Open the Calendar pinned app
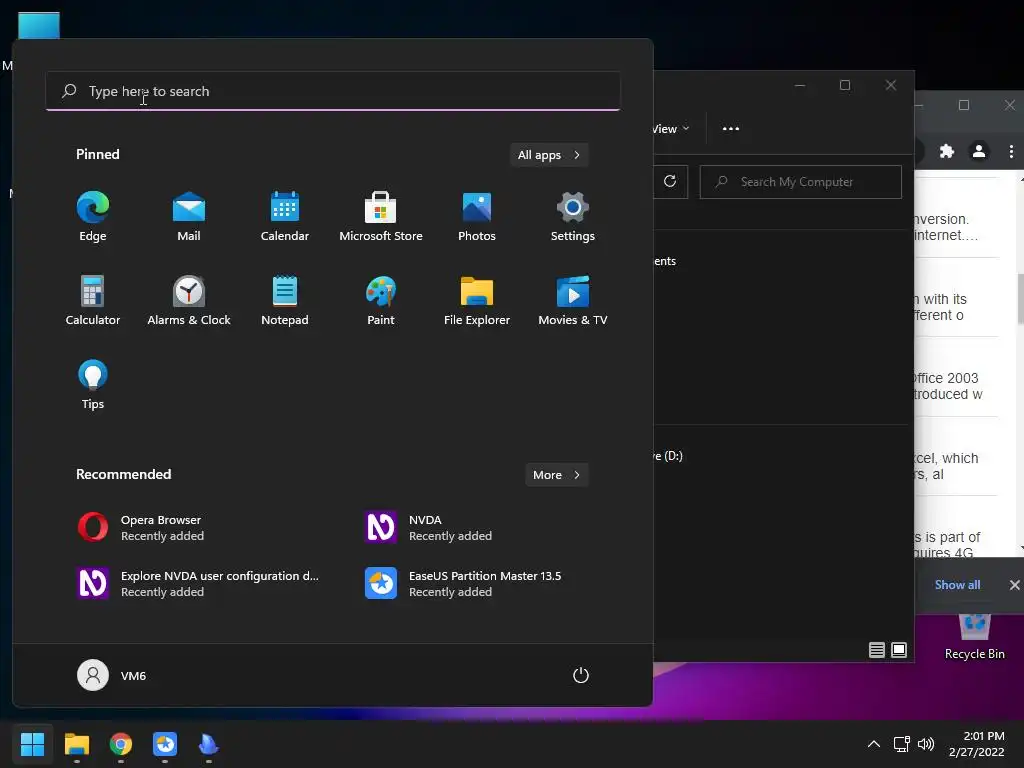This screenshot has height=768, width=1024. [285, 217]
